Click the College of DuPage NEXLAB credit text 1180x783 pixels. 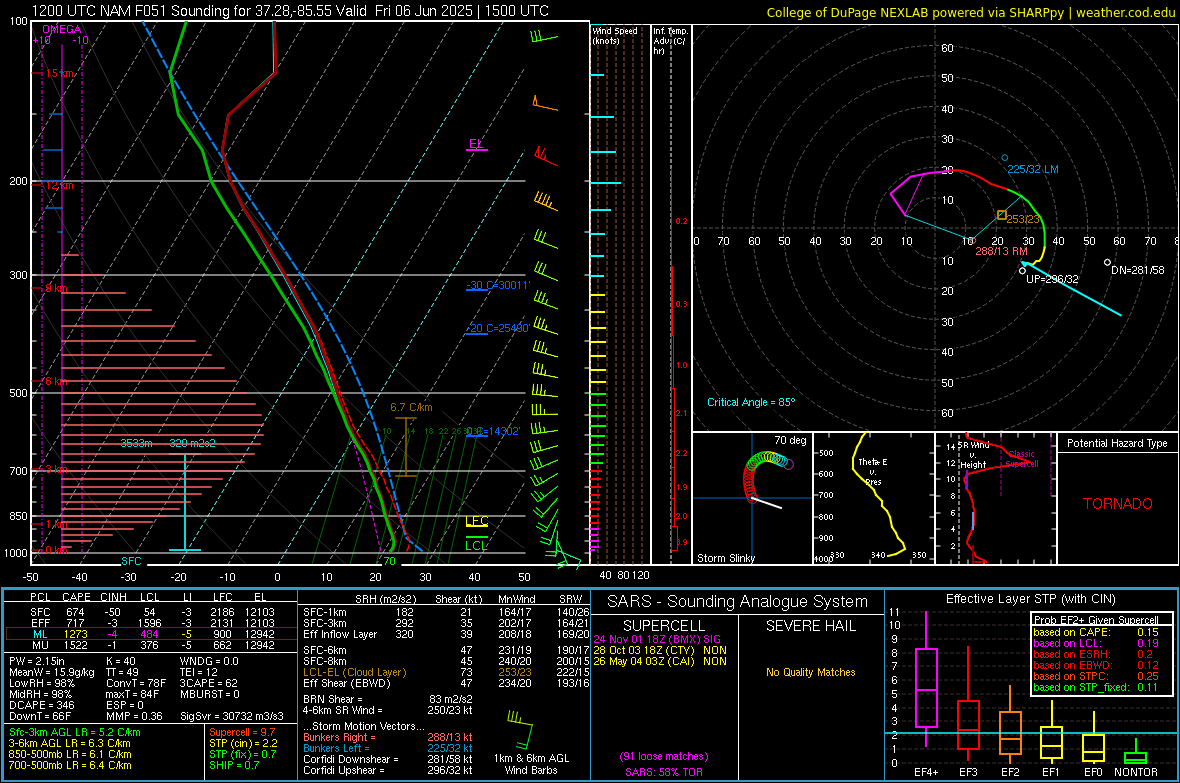pyautogui.click(x=971, y=12)
